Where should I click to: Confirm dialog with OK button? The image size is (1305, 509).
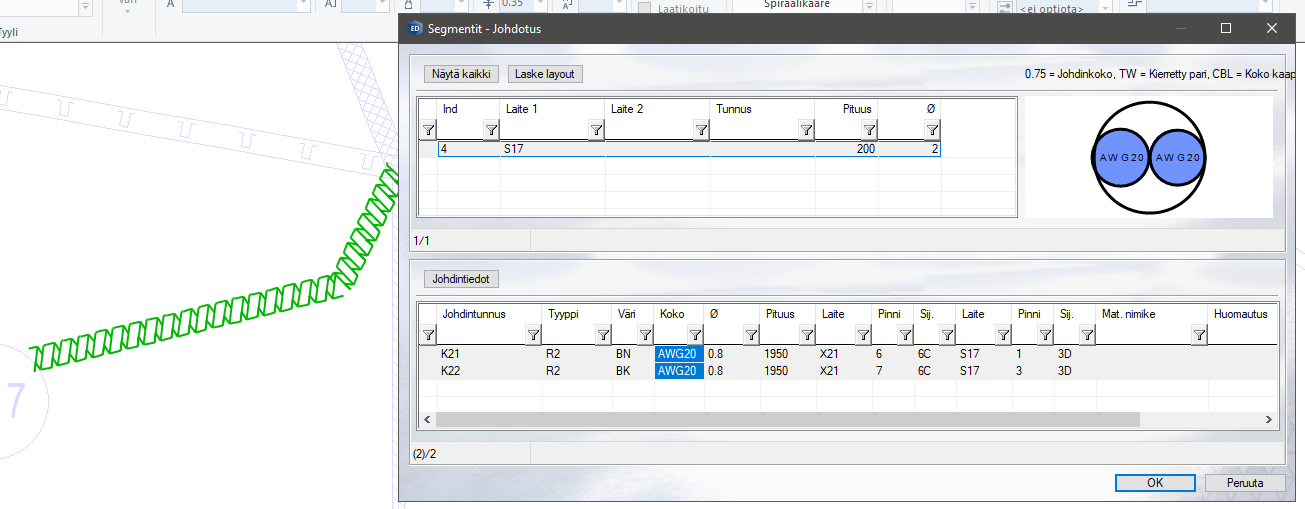[x=1154, y=483]
